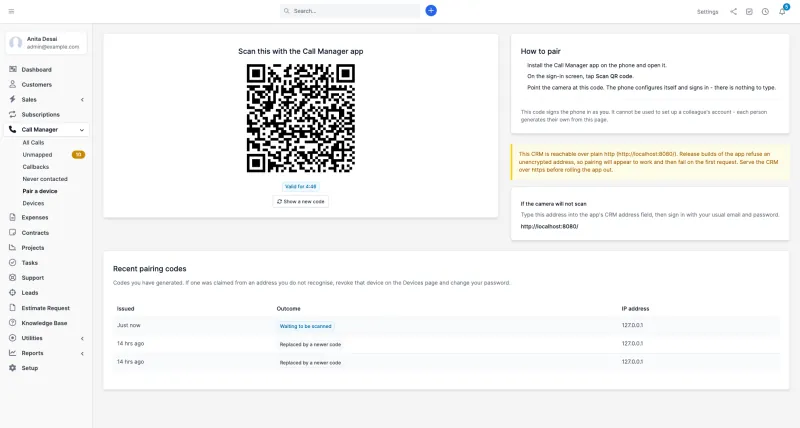The width and height of the screenshot is (800, 428).
Task: Click the pairing QR code image
Action: coord(301,118)
